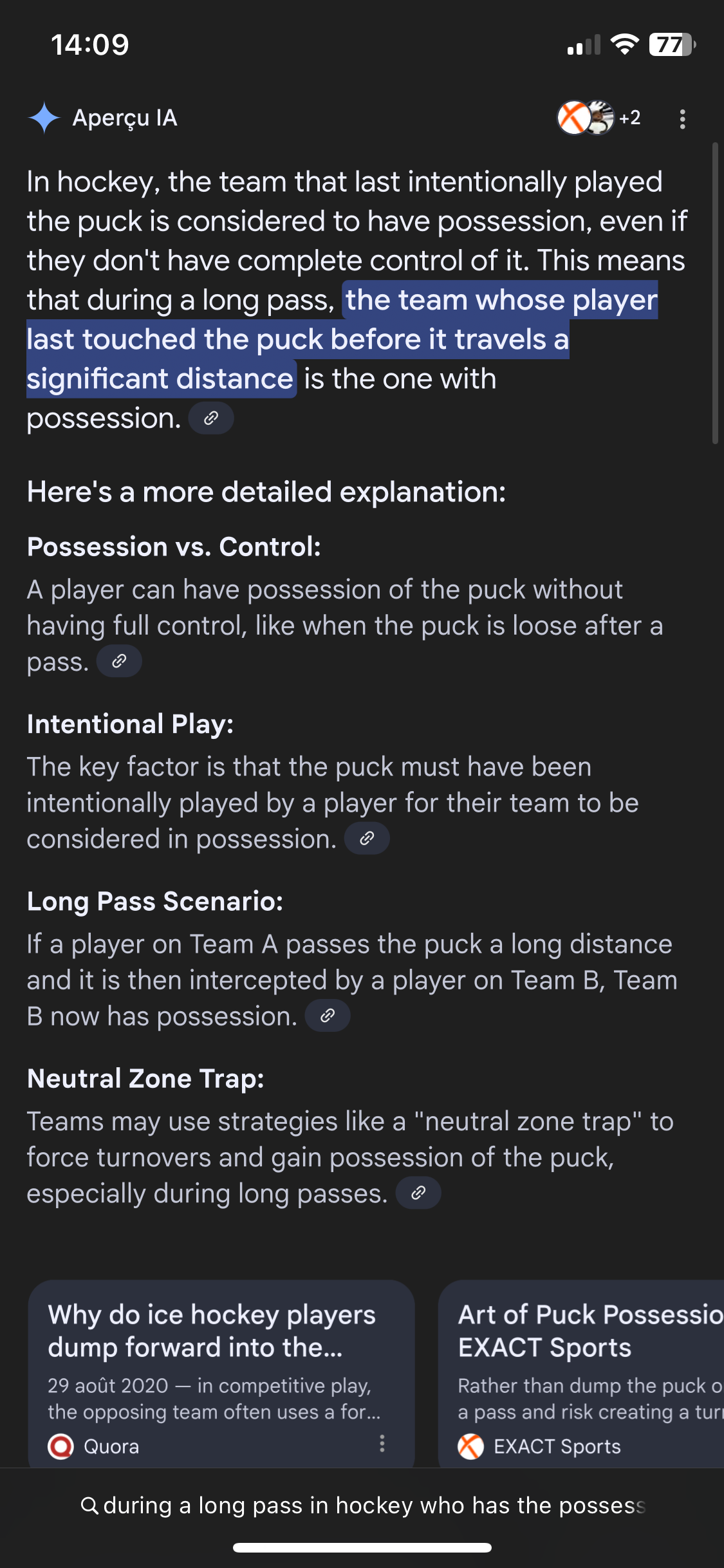
Task: Click the vertical scrollbar on right edge
Action: [715, 294]
